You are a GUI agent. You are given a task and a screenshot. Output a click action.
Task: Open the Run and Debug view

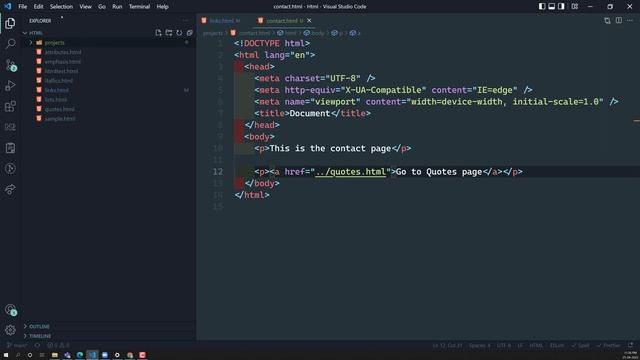(x=10, y=86)
